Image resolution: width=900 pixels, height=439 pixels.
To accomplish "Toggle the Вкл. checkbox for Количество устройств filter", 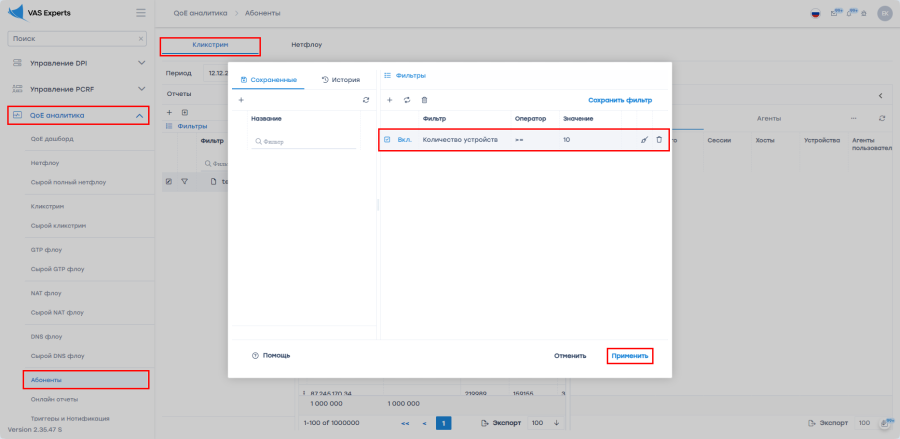I will [x=387, y=139].
